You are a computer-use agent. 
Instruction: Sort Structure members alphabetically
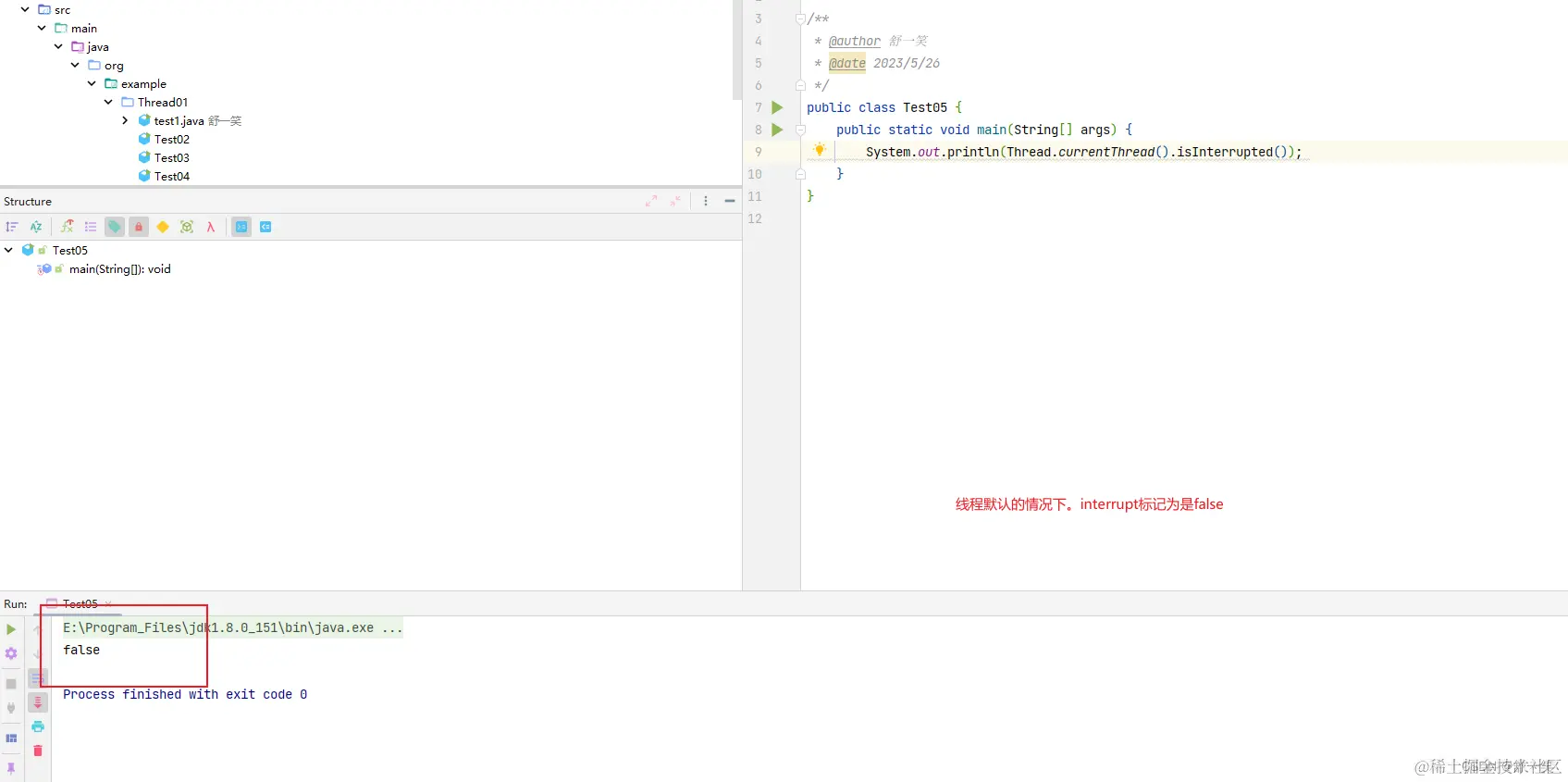[x=36, y=227]
